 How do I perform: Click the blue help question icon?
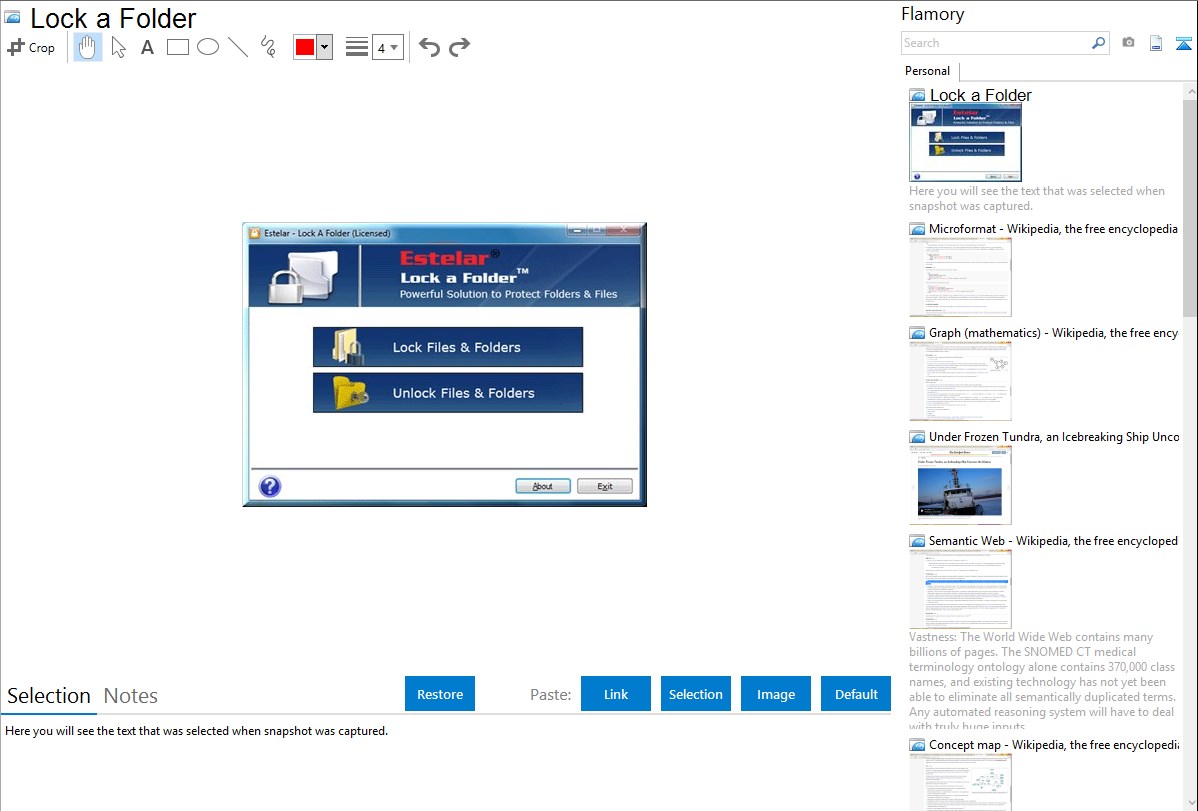(270, 486)
